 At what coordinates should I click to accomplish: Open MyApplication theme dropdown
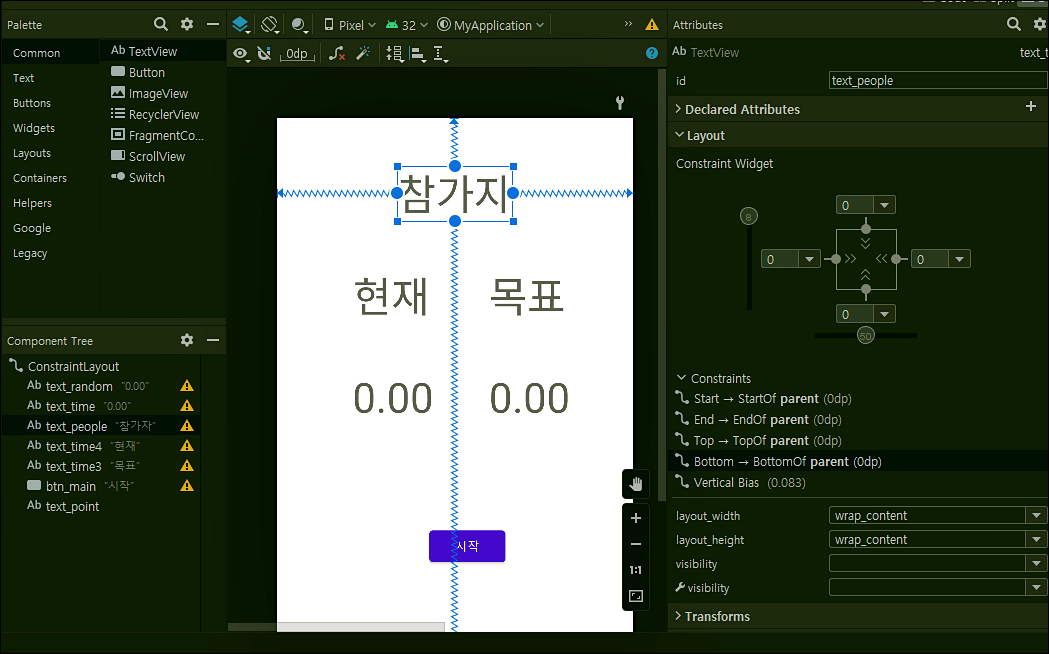click(490, 25)
